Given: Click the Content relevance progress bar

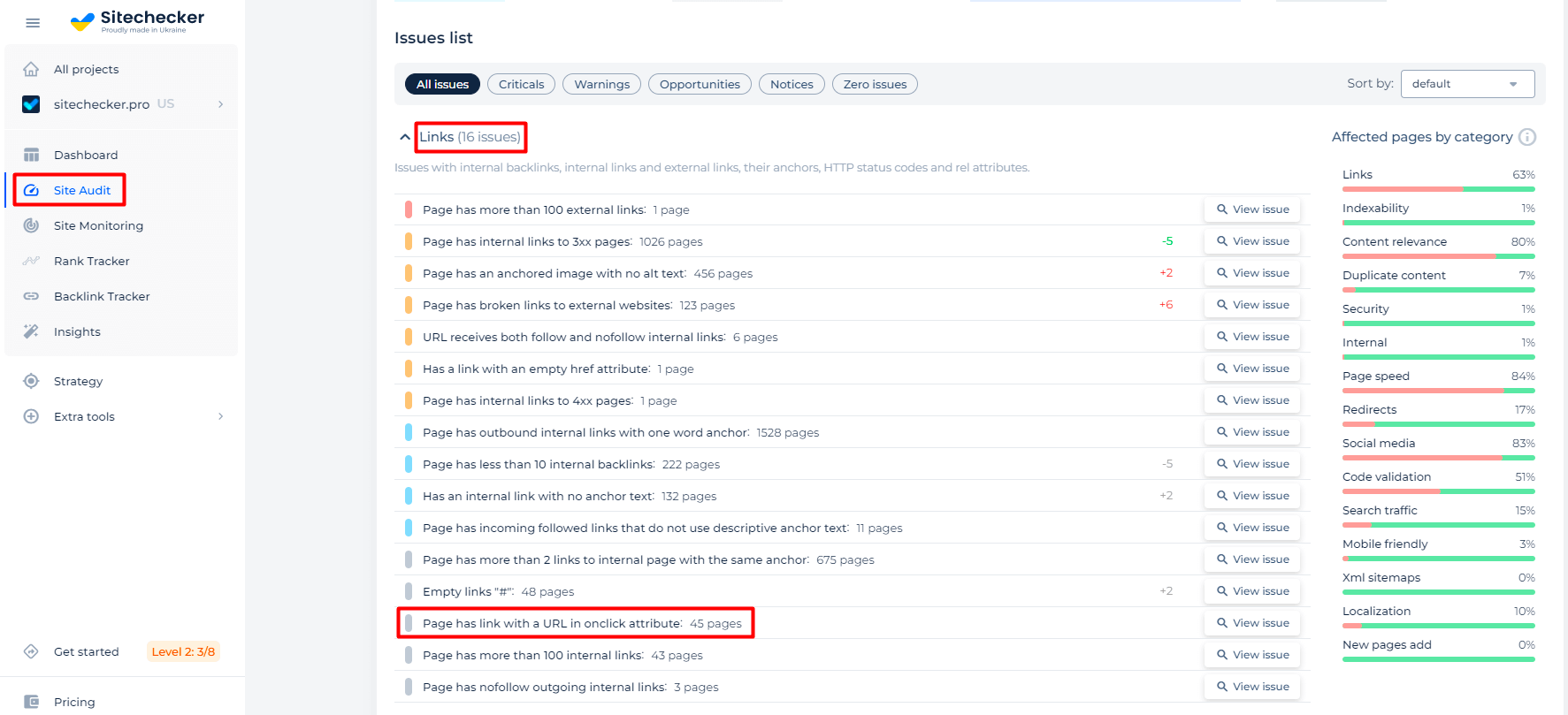Looking at the screenshot, I should pos(1439,256).
